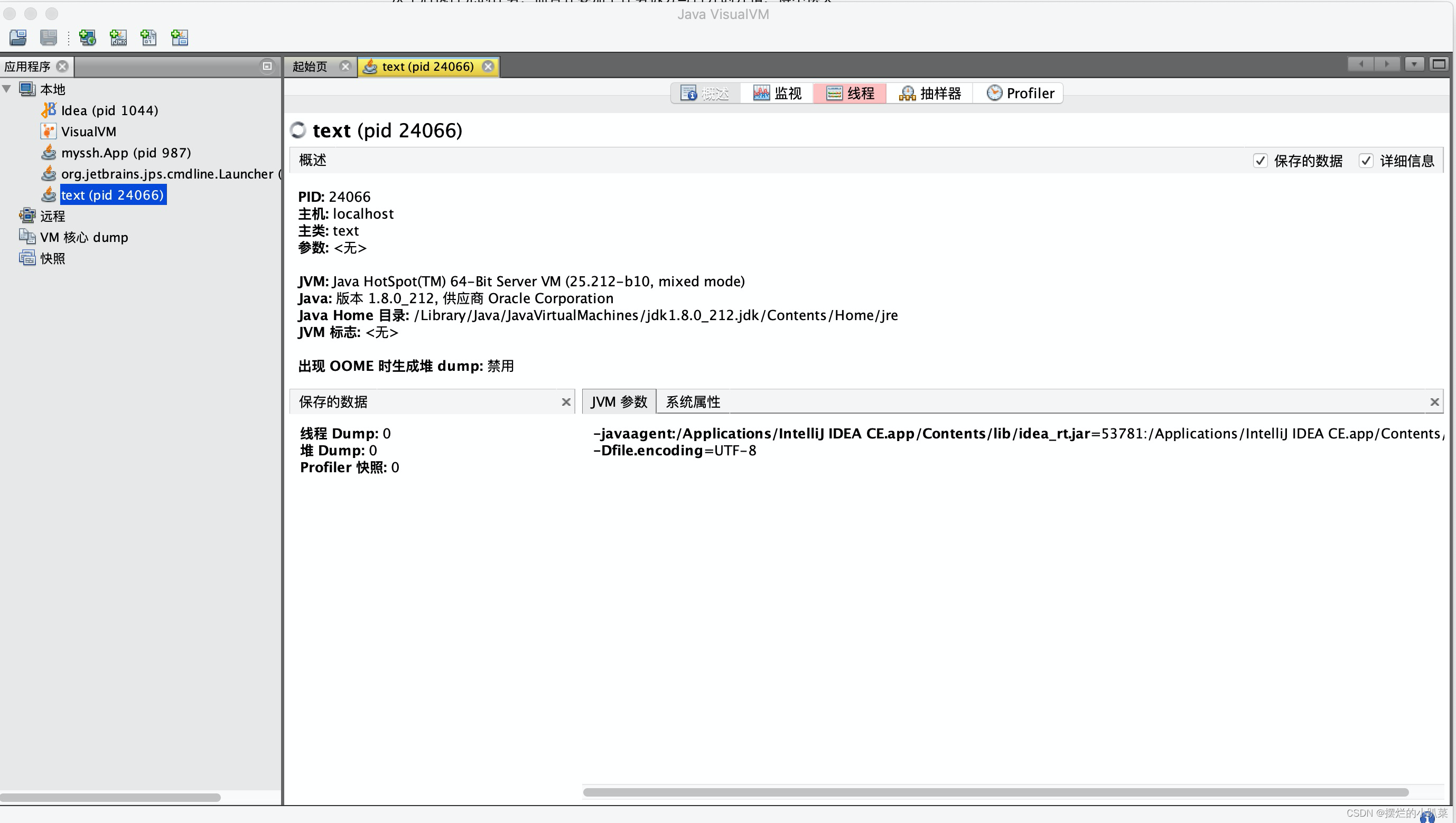The height and width of the screenshot is (823, 1456).
Task: Click the 出现 OOME 时生成堆 dump line
Action: click(406, 366)
